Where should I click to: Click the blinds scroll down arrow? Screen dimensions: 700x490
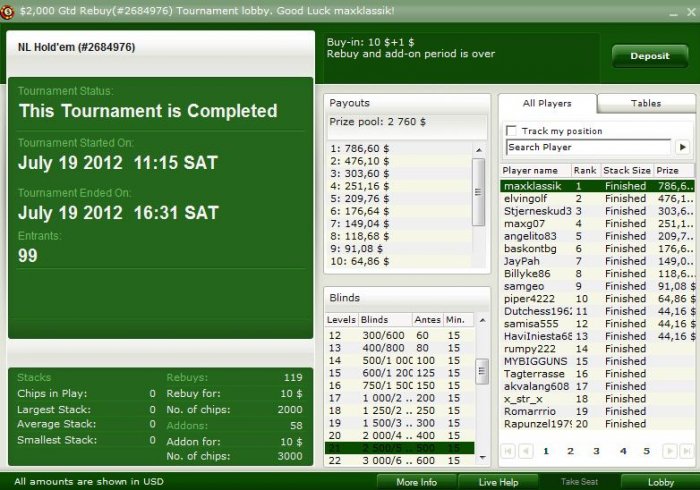pos(482,457)
